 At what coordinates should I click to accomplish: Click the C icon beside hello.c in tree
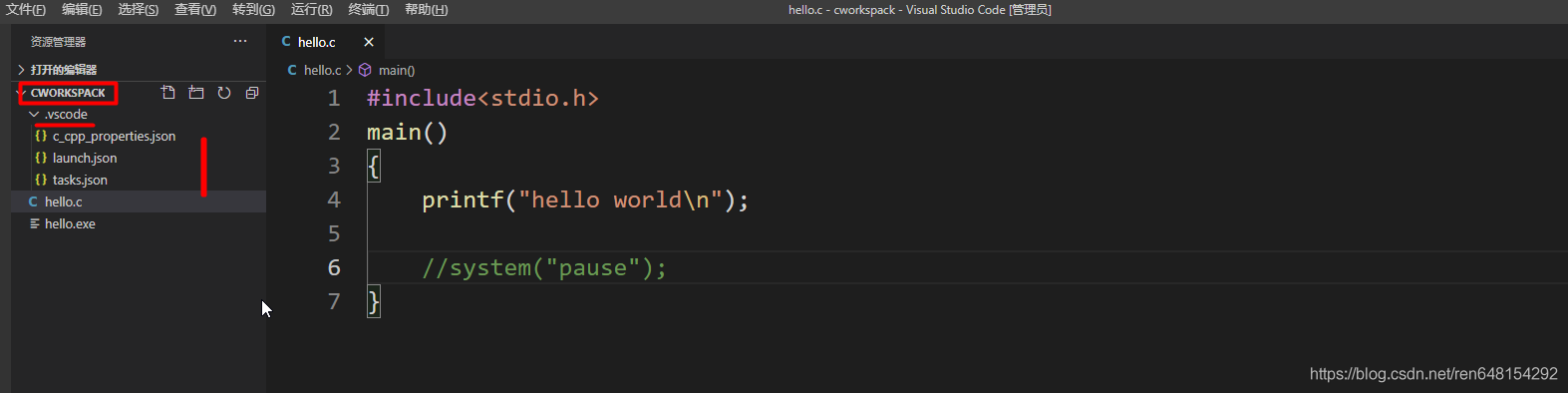[33, 201]
